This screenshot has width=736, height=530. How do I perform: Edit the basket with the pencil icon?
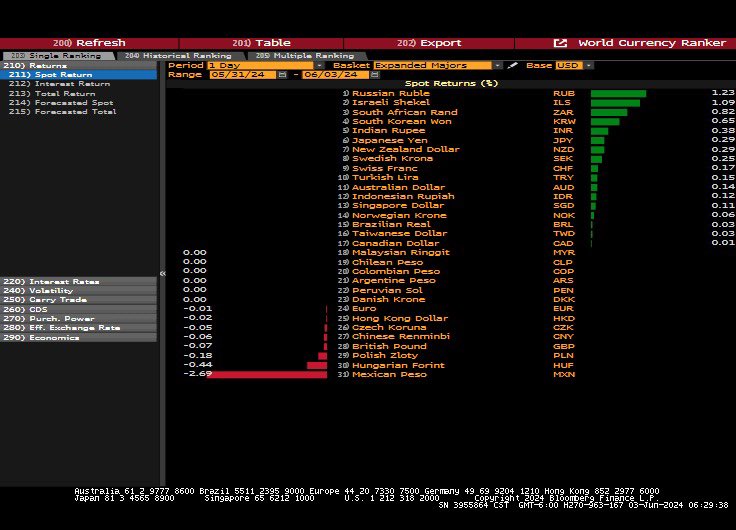click(x=512, y=65)
